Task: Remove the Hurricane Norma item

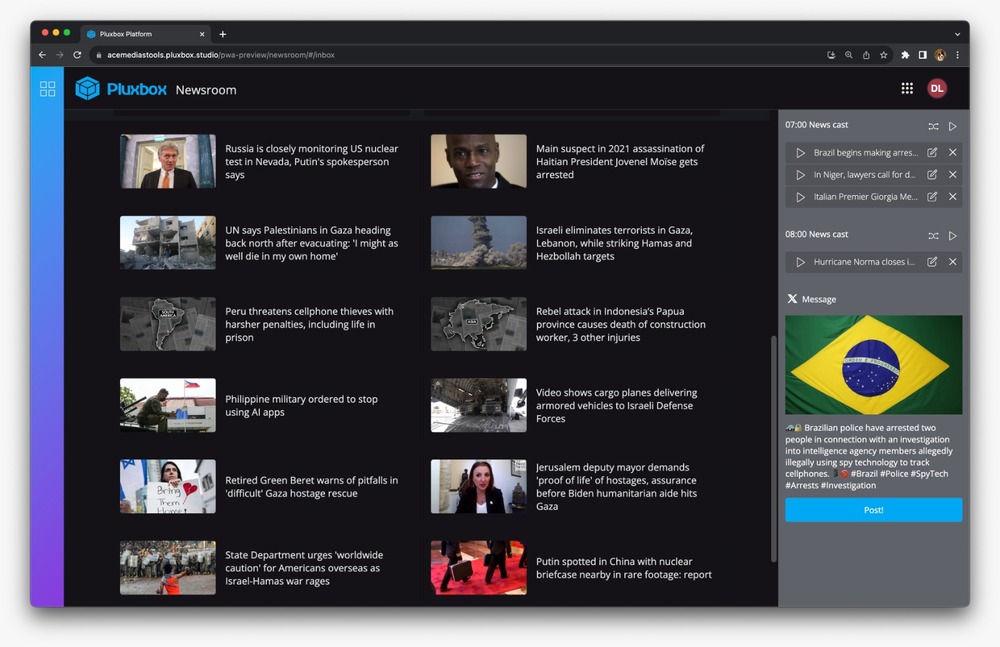Action: click(953, 262)
